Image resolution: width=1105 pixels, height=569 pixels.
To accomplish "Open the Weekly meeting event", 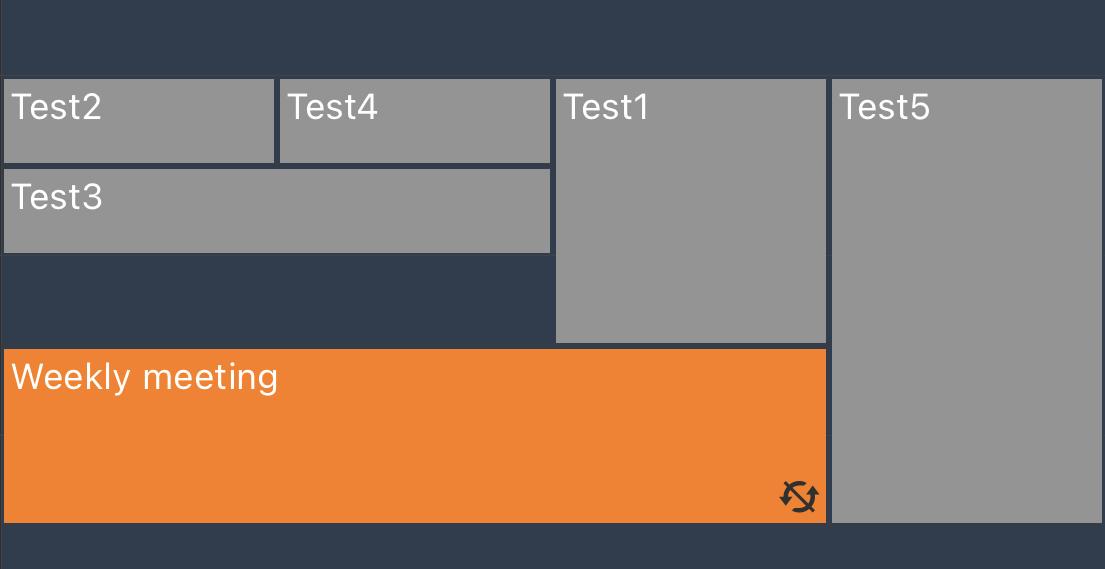I will click(414, 436).
